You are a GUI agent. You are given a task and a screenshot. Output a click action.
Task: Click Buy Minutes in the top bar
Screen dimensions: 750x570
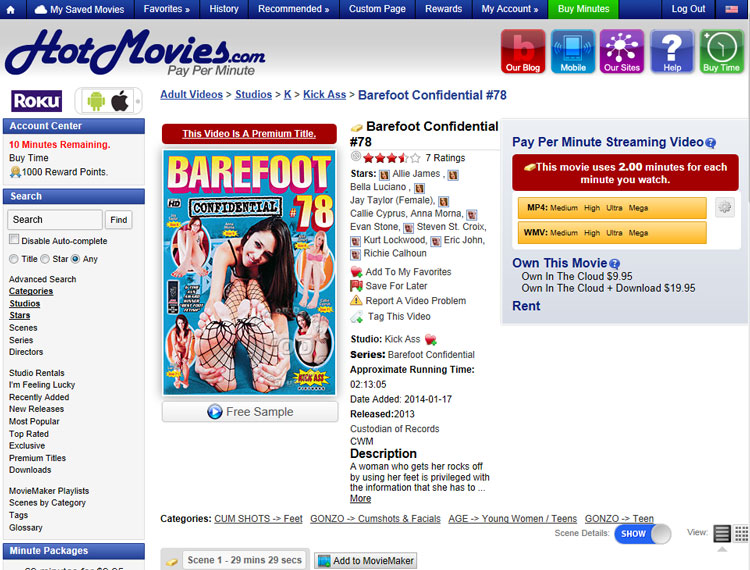click(583, 9)
